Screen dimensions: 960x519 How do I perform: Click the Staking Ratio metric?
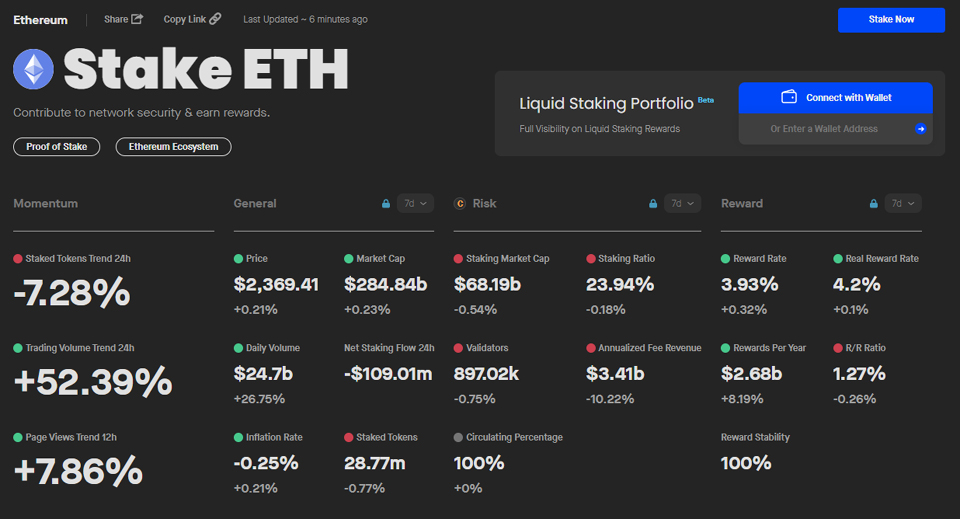(x=626, y=259)
